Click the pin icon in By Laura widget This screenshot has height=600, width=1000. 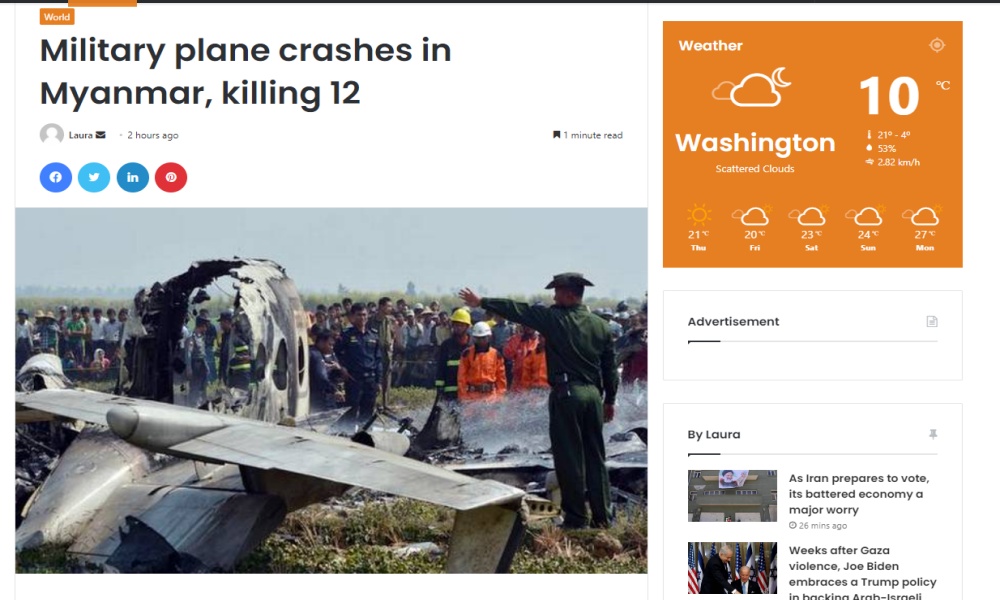coord(933,434)
